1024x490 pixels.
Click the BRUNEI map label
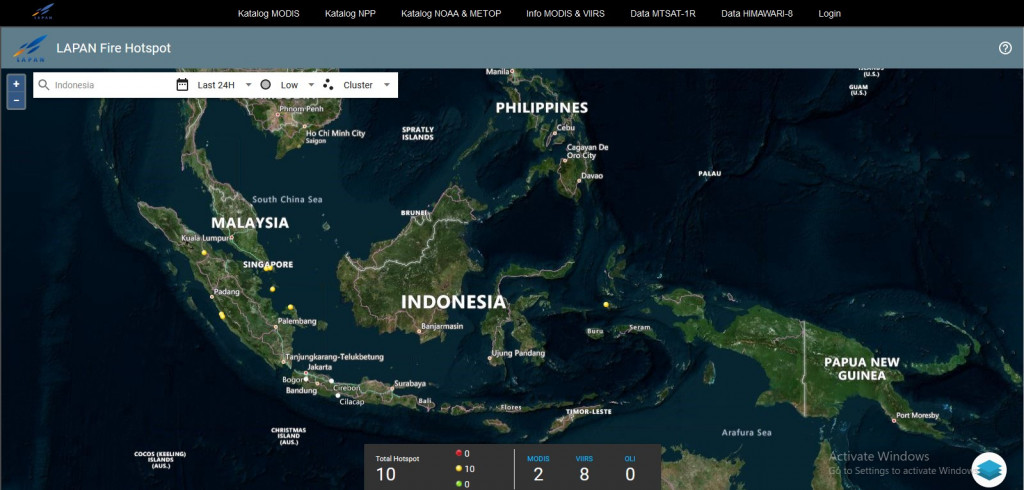(x=413, y=213)
